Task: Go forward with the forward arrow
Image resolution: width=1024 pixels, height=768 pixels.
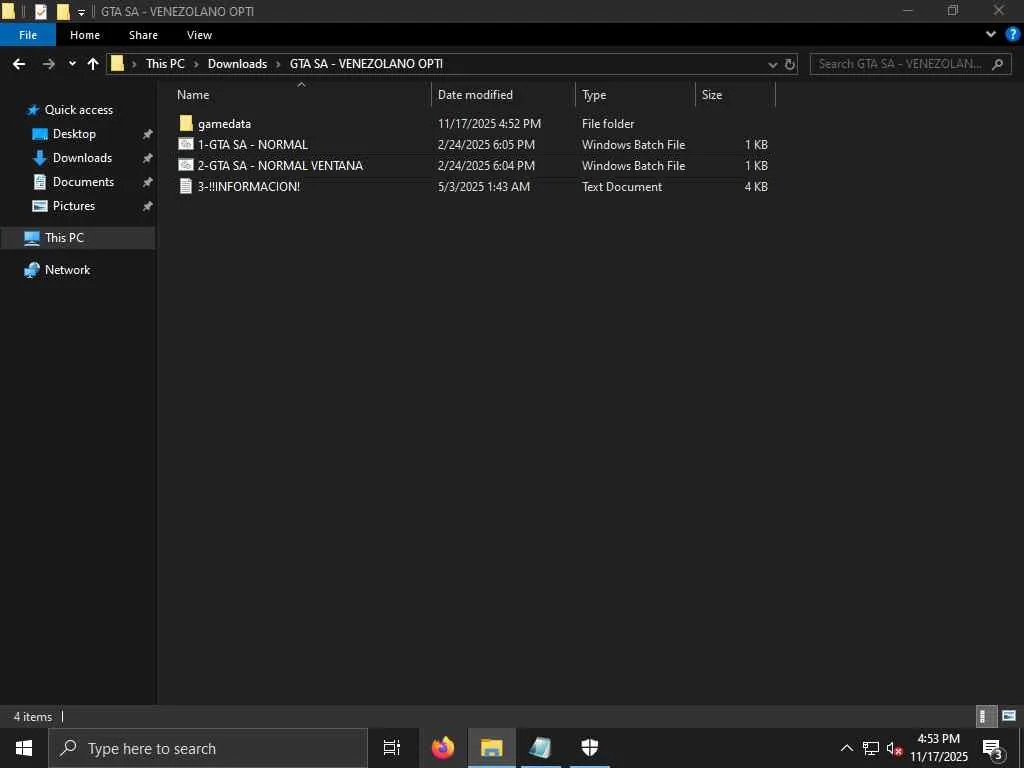Action: click(48, 64)
